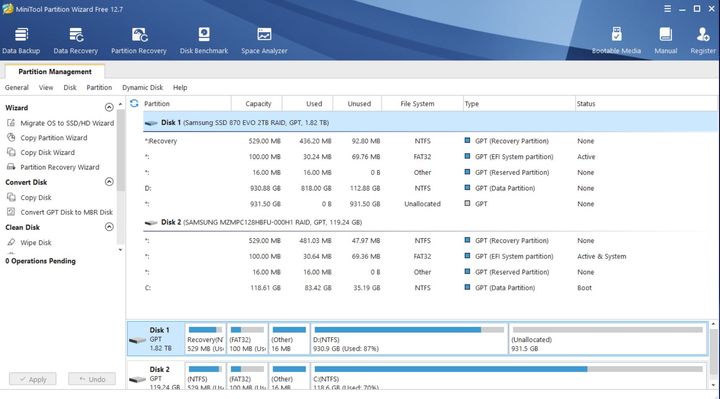The image size is (720, 399).
Task: Open the hamburger menu in title bar
Action: pyautogui.click(x=667, y=9)
